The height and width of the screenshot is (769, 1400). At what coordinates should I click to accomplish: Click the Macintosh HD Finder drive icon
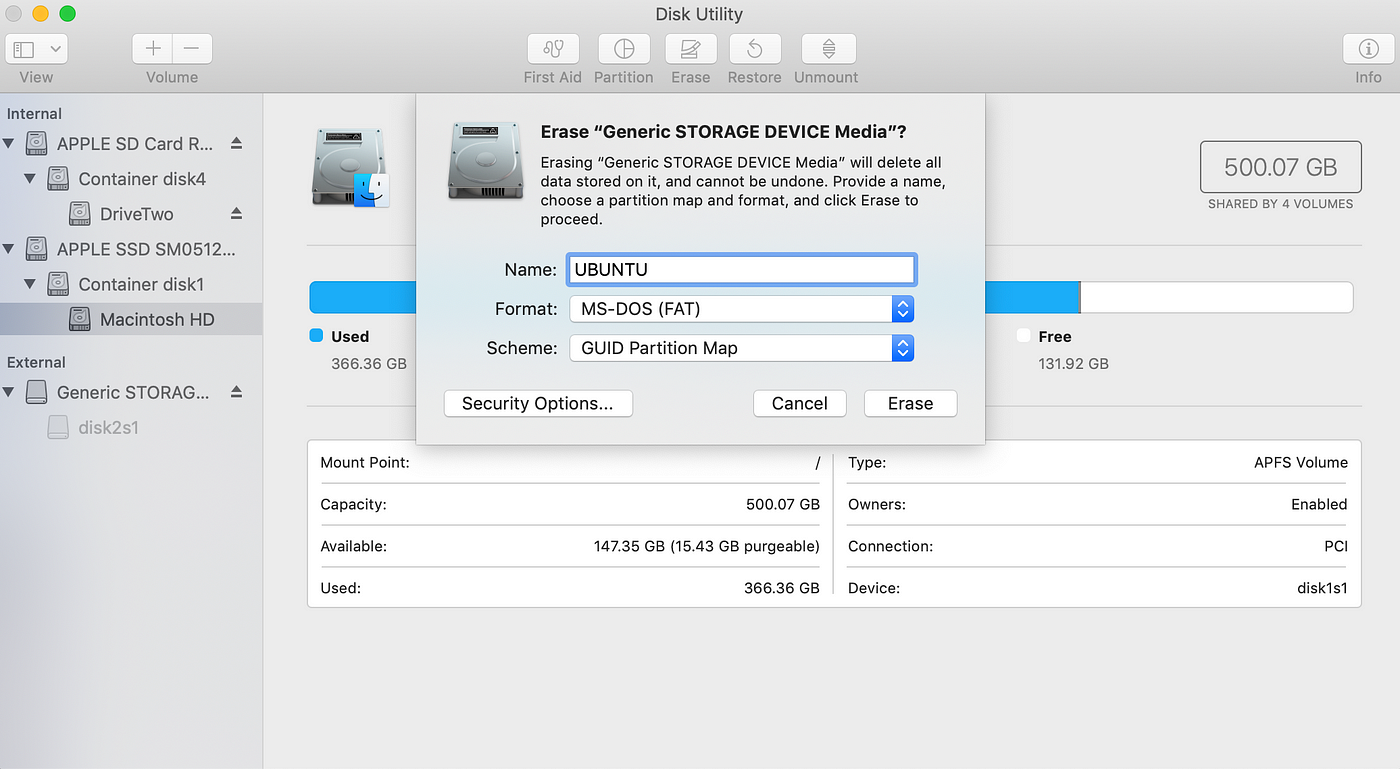tap(352, 167)
